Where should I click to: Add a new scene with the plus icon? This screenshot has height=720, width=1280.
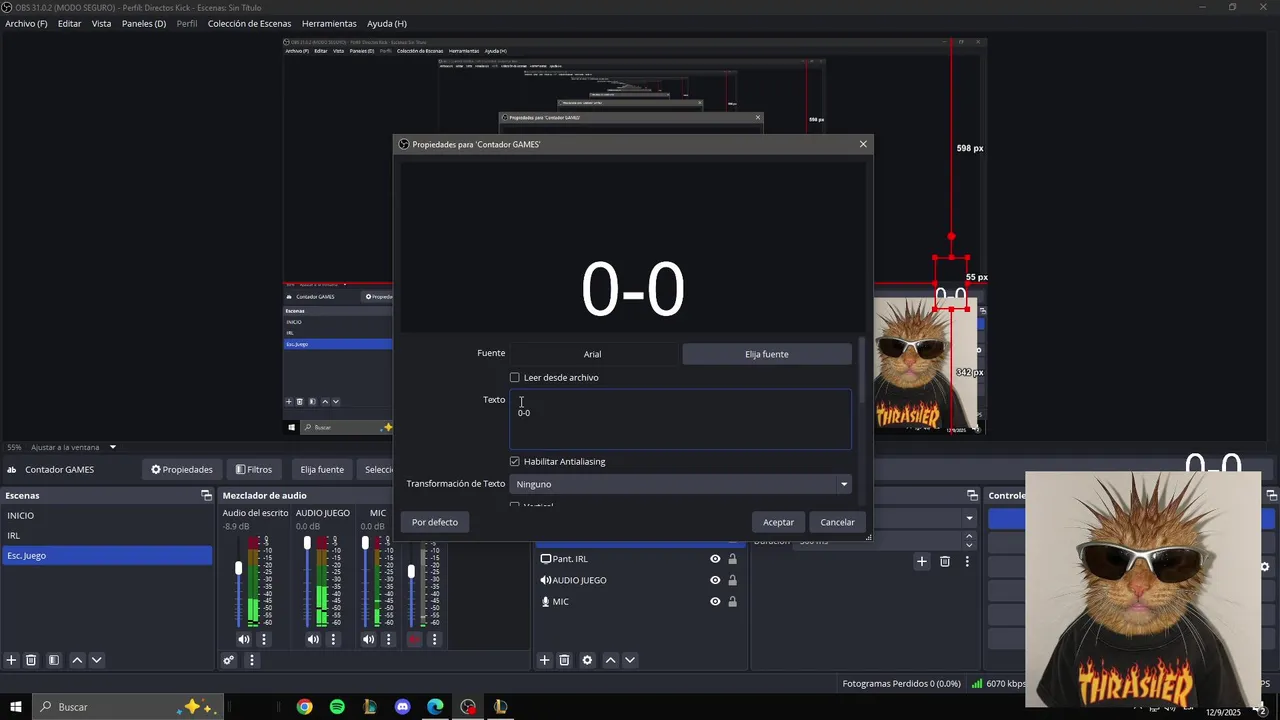11,660
